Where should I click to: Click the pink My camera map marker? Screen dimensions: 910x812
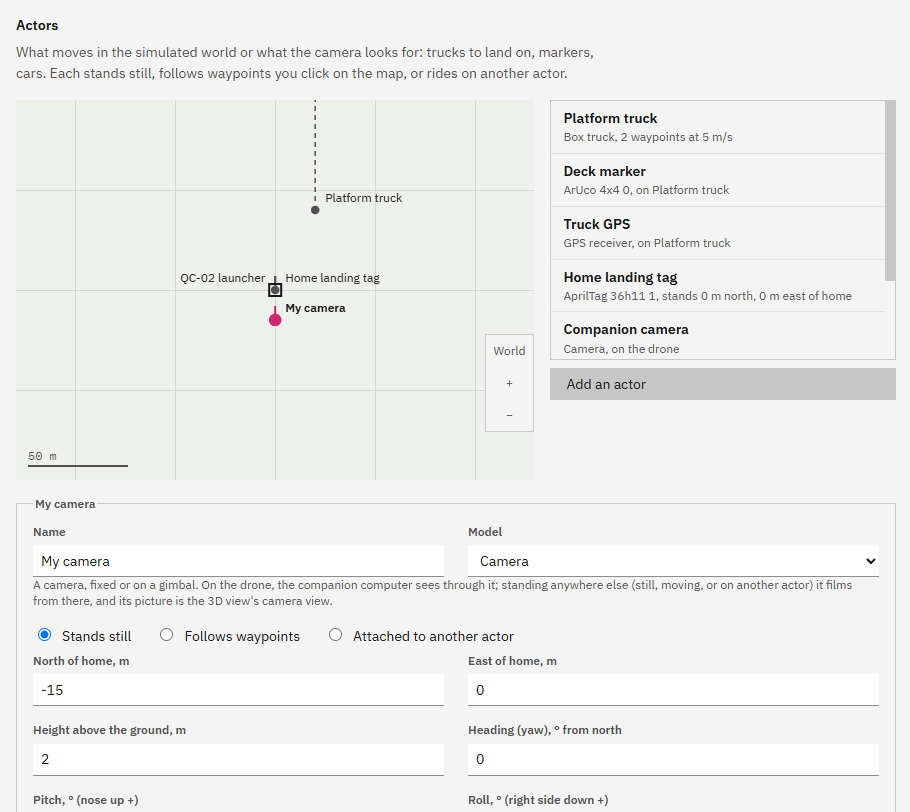pyautogui.click(x=275, y=320)
